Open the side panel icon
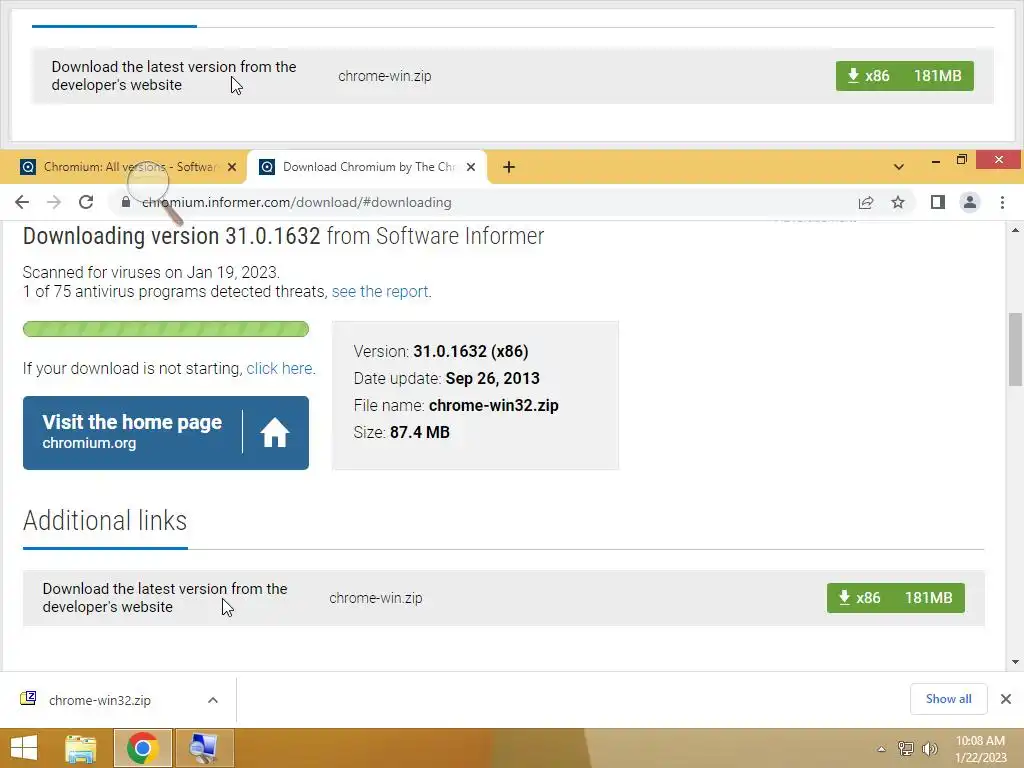 [938, 202]
